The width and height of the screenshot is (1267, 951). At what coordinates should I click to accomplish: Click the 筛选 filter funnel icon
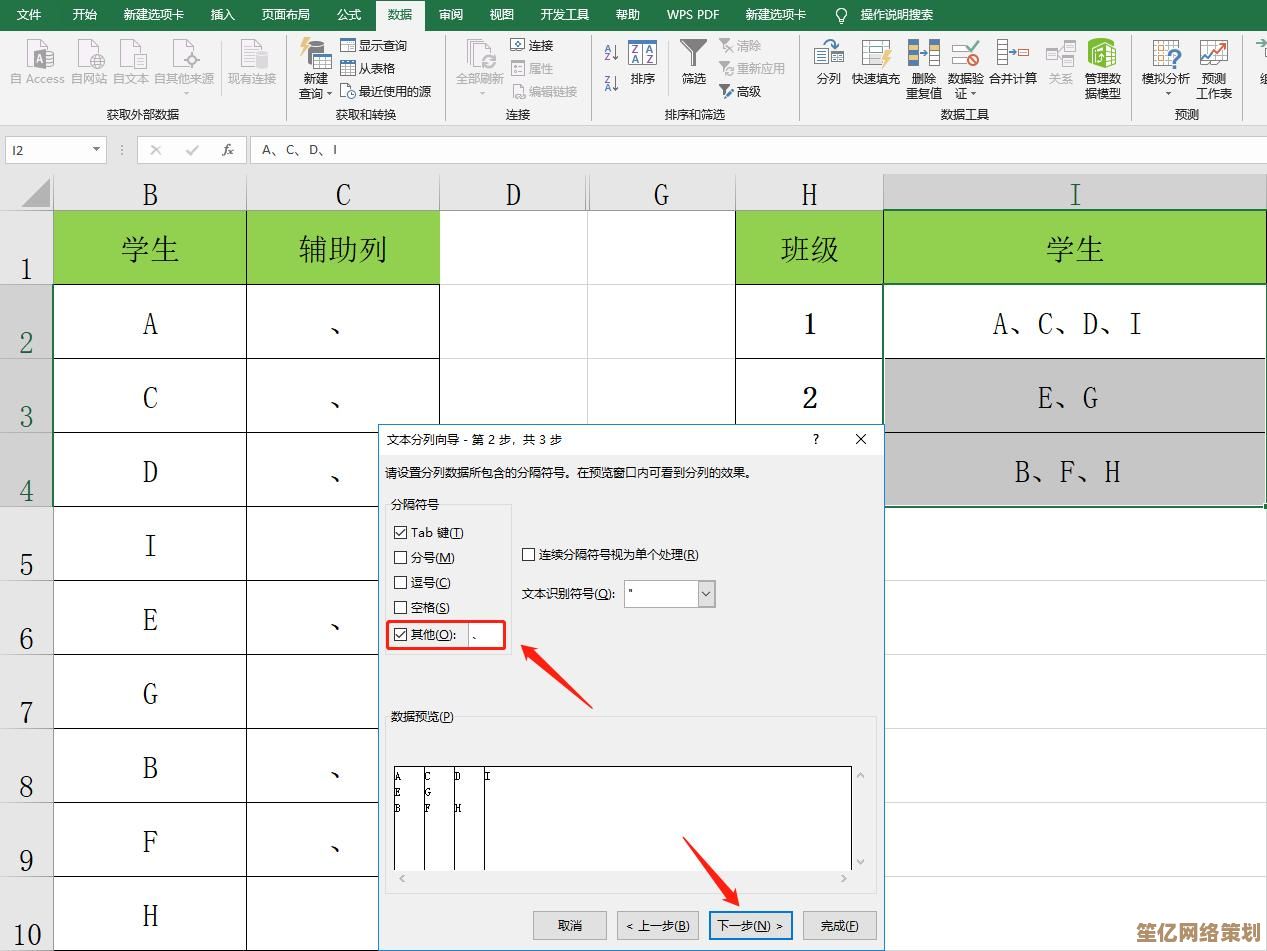pos(693,57)
